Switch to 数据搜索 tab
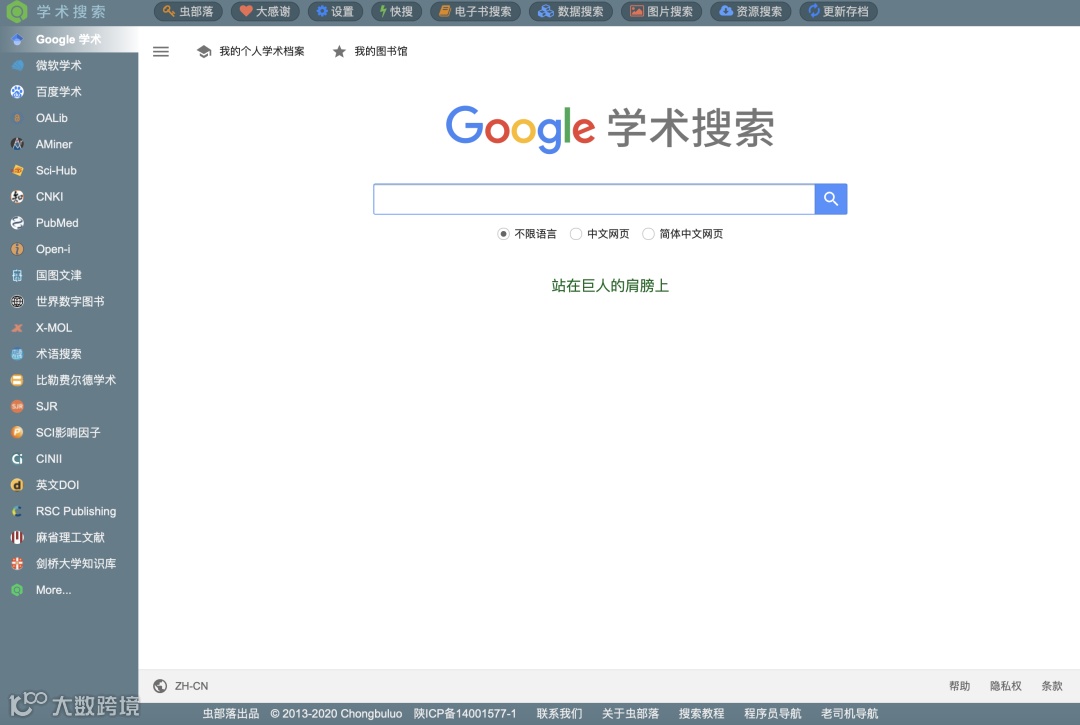The height and width of the screenshot is (725, 1080). 570,11
